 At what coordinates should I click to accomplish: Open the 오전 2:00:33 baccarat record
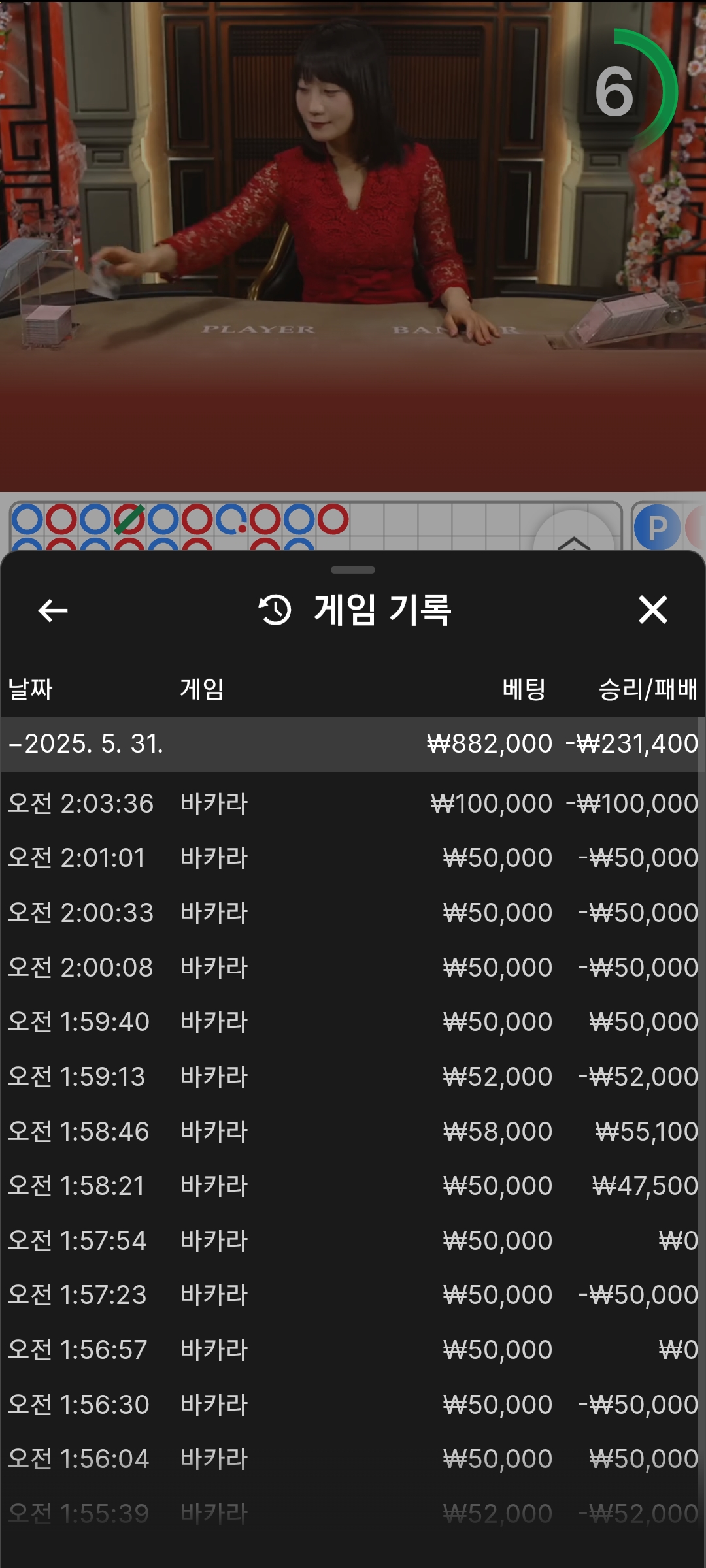pyautogui.click(x=353, y=913)
